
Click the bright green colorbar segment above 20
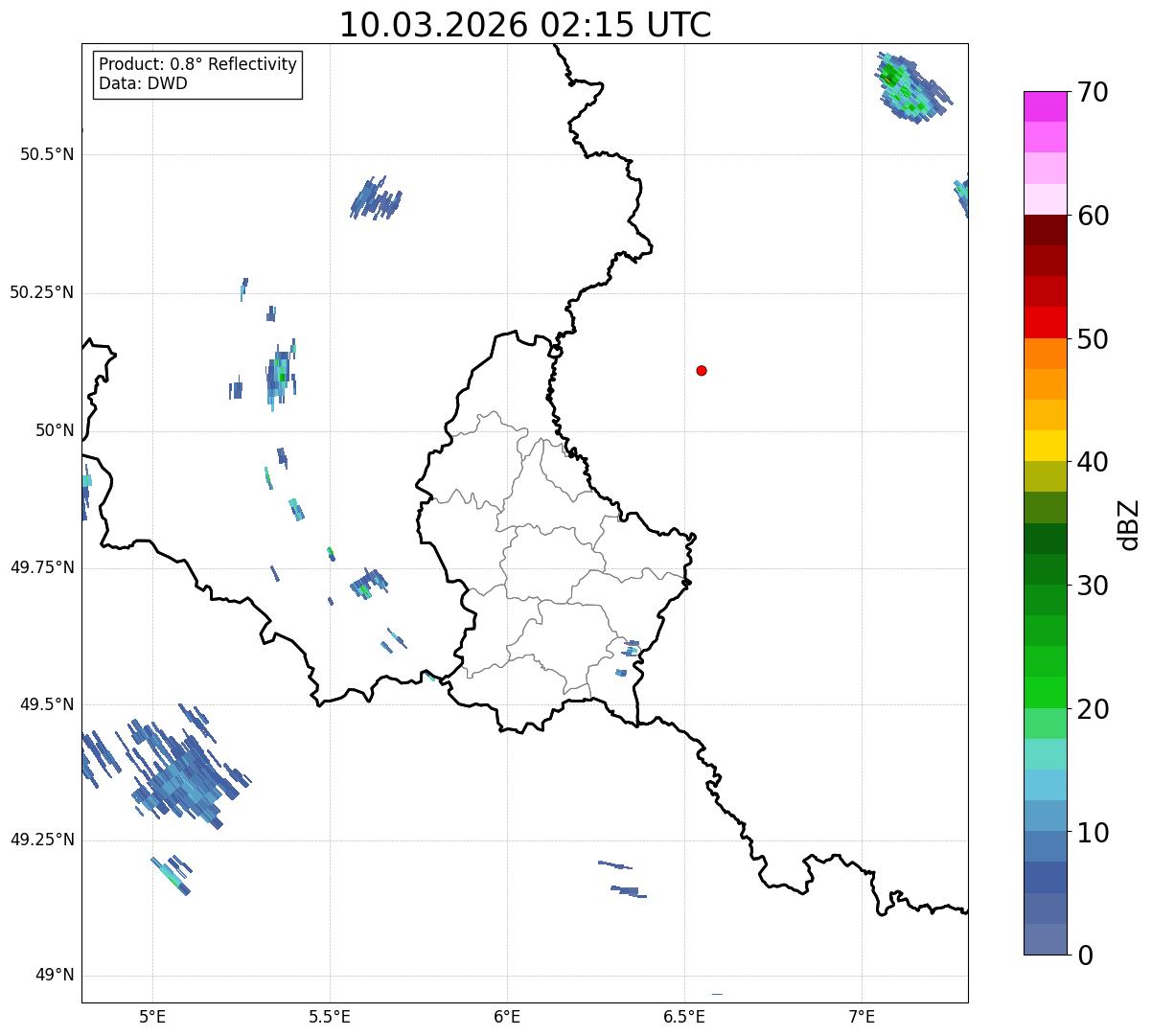pyautogui.click(x=1045, y=692)
